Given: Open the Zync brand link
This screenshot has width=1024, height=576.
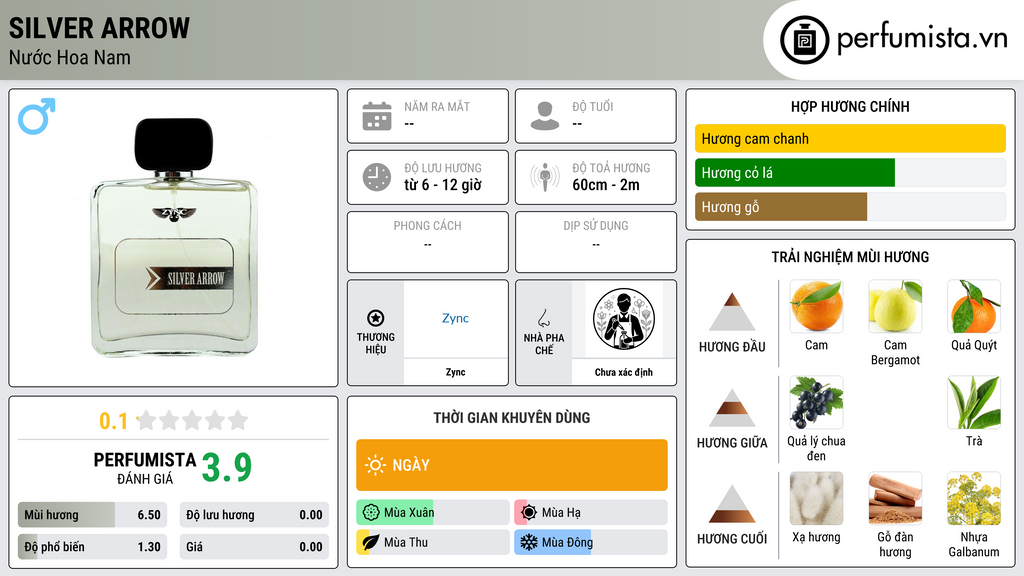Looking at the screenshot, I should [x=455, y=318].
